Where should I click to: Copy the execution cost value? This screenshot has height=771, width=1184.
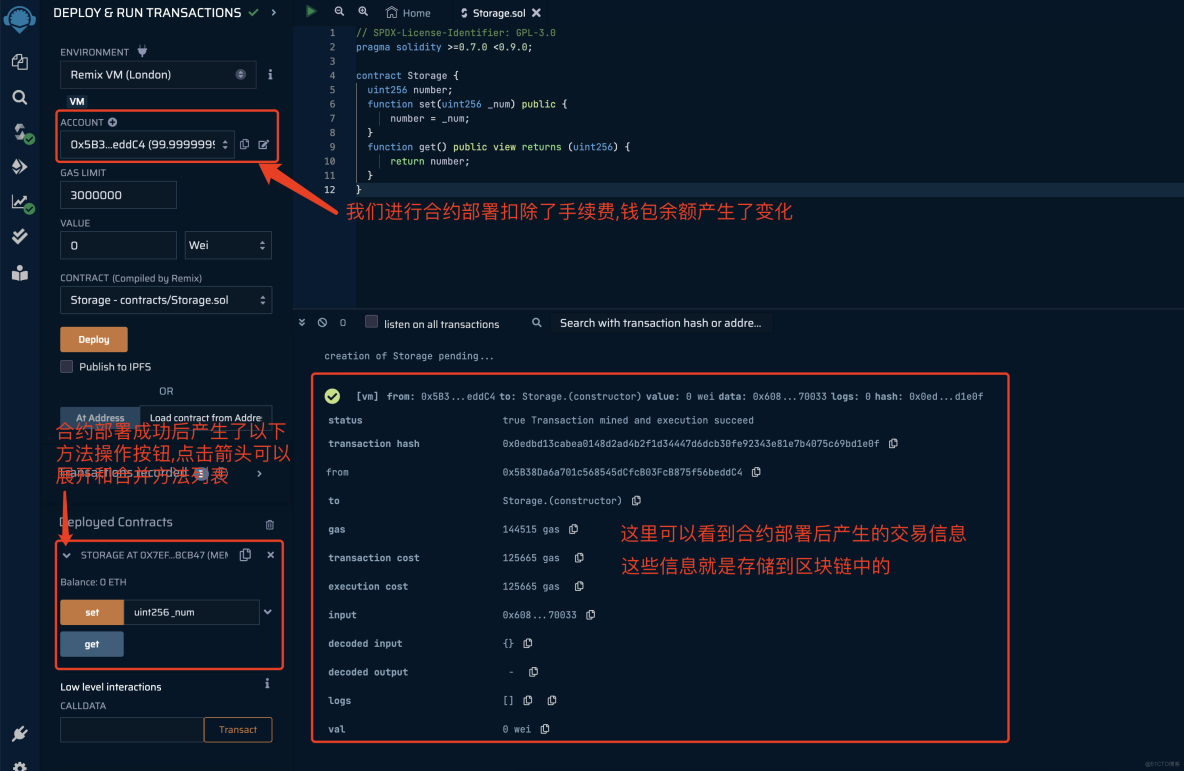[579, 586]
